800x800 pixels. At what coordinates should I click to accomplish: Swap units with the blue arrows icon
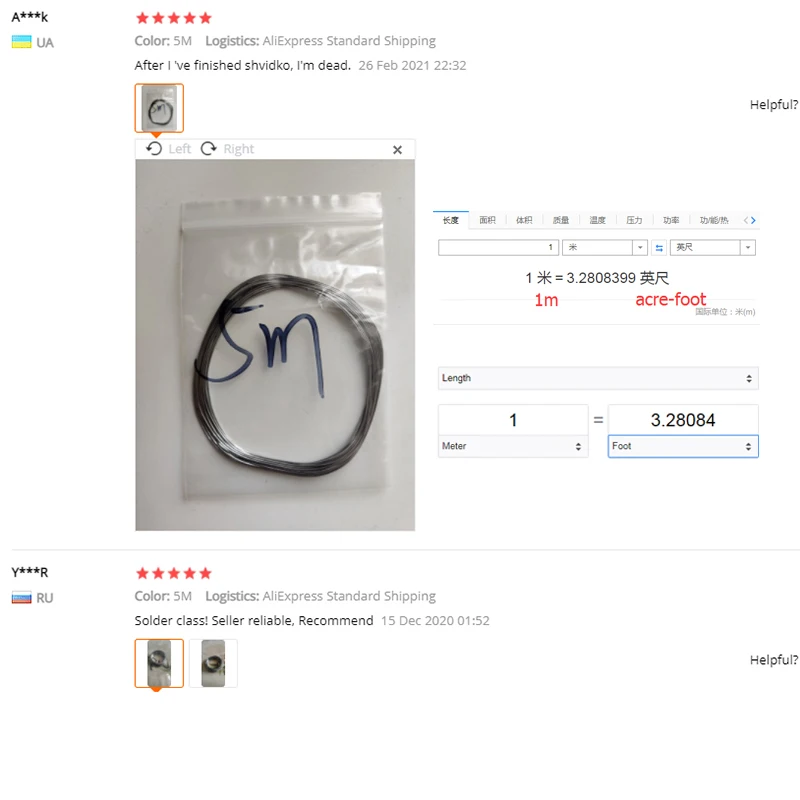[x=659, y=248]
